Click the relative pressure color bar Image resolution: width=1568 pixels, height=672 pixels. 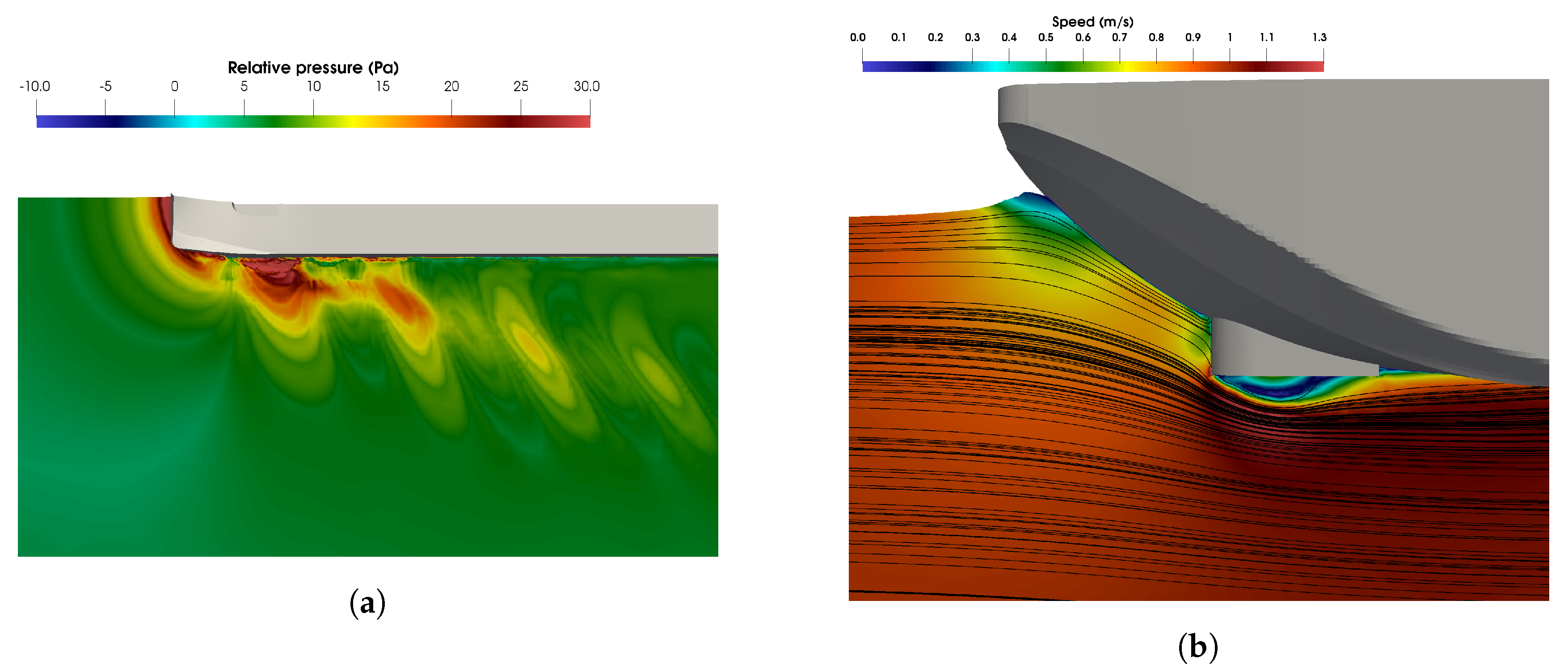click(313, 122)
